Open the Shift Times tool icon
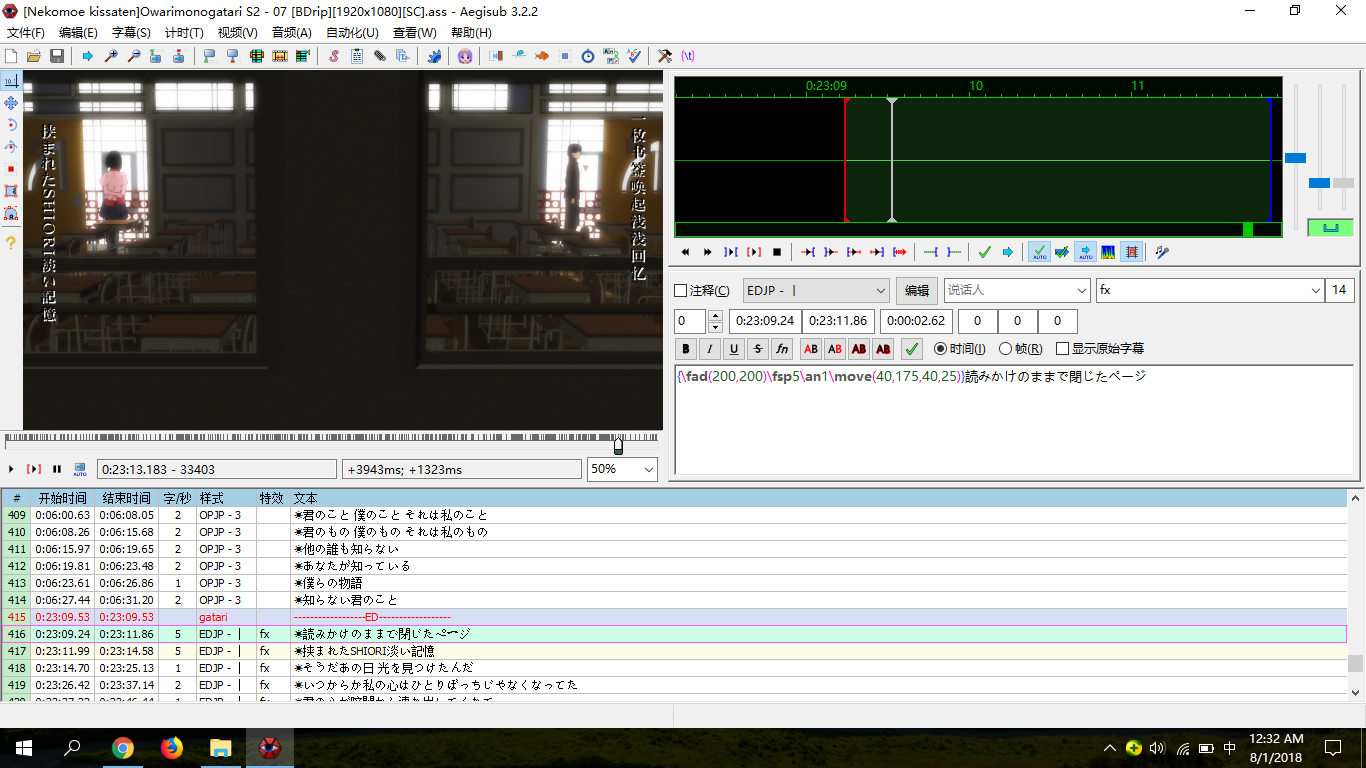Viewport: 1366px width, 768px height. pyautogui.click(x=496, y=56)
